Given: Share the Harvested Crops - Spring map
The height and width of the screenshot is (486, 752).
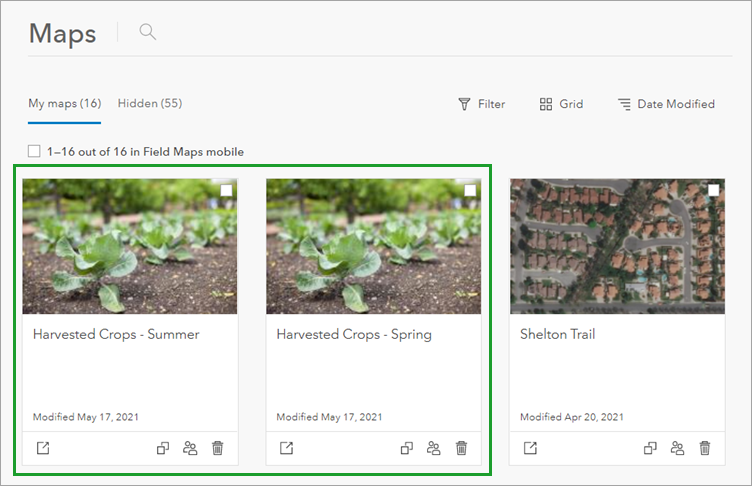Looking at the screenshot, I should pyautogui.click(x=434, y=448).
